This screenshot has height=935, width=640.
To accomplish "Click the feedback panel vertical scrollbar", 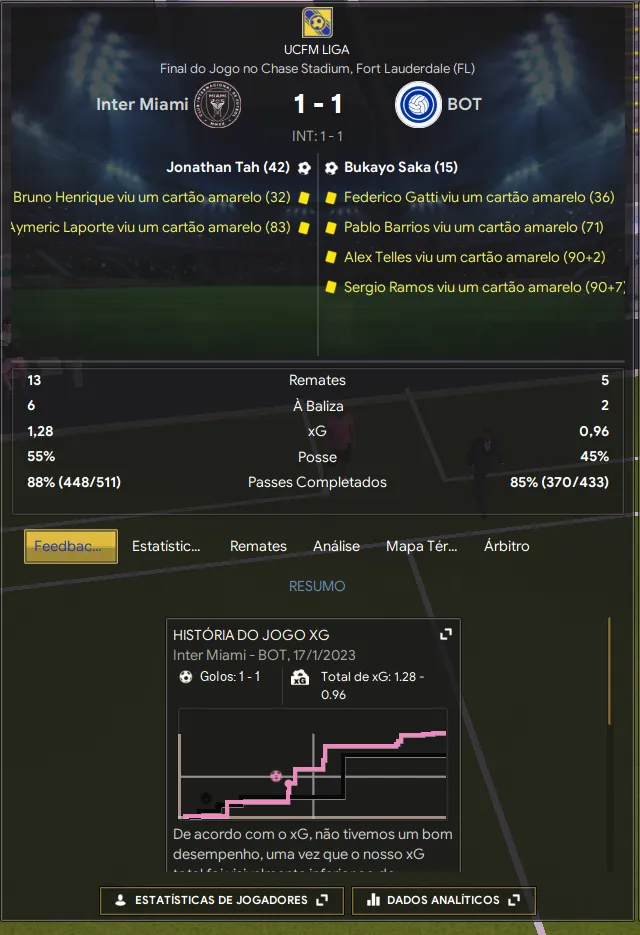I will coord(608,670).
